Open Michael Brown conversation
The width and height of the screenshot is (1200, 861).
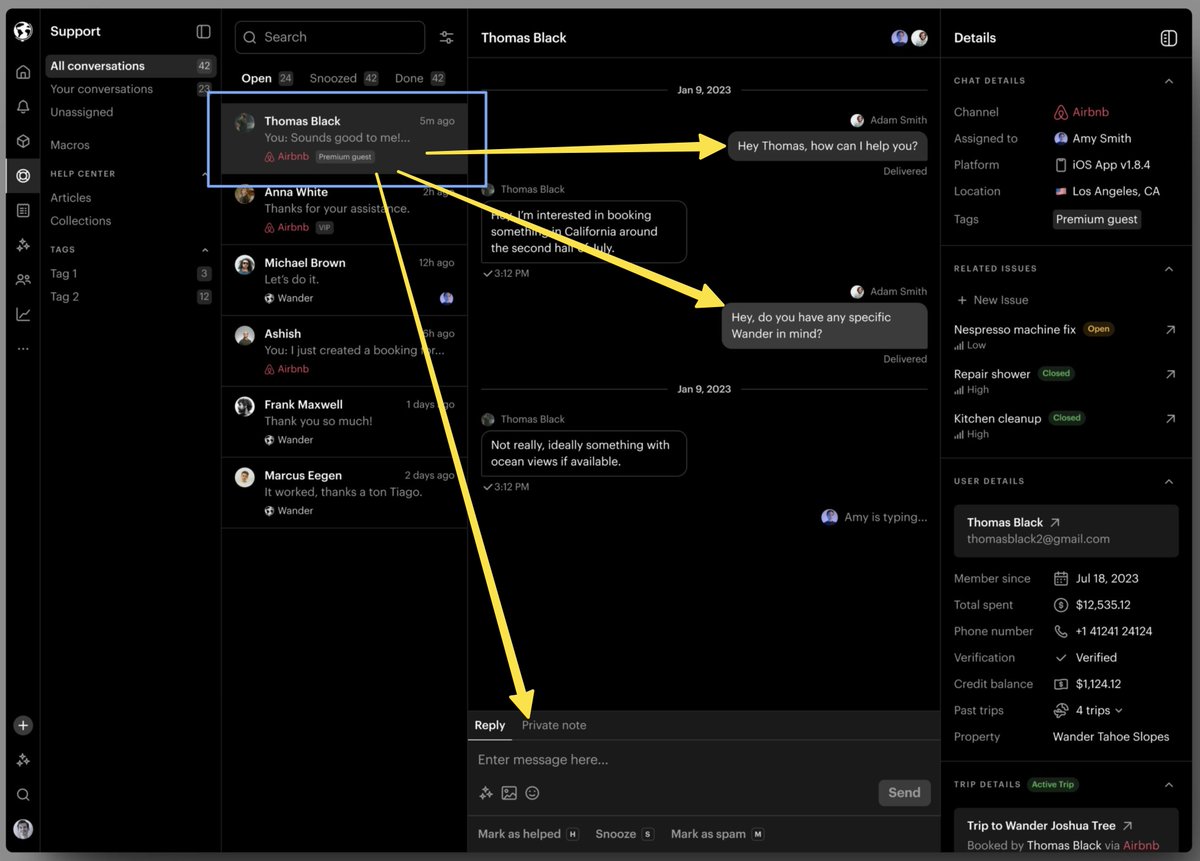[345, 280]
